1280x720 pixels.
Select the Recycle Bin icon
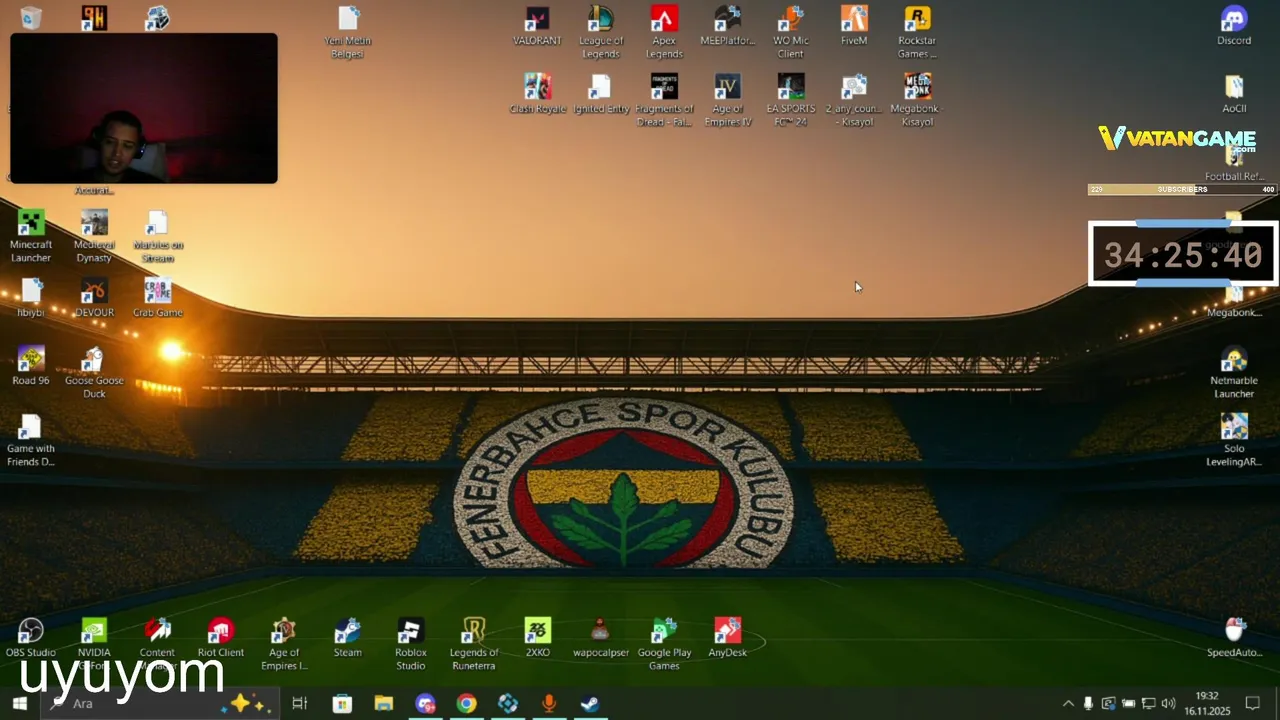31,18
